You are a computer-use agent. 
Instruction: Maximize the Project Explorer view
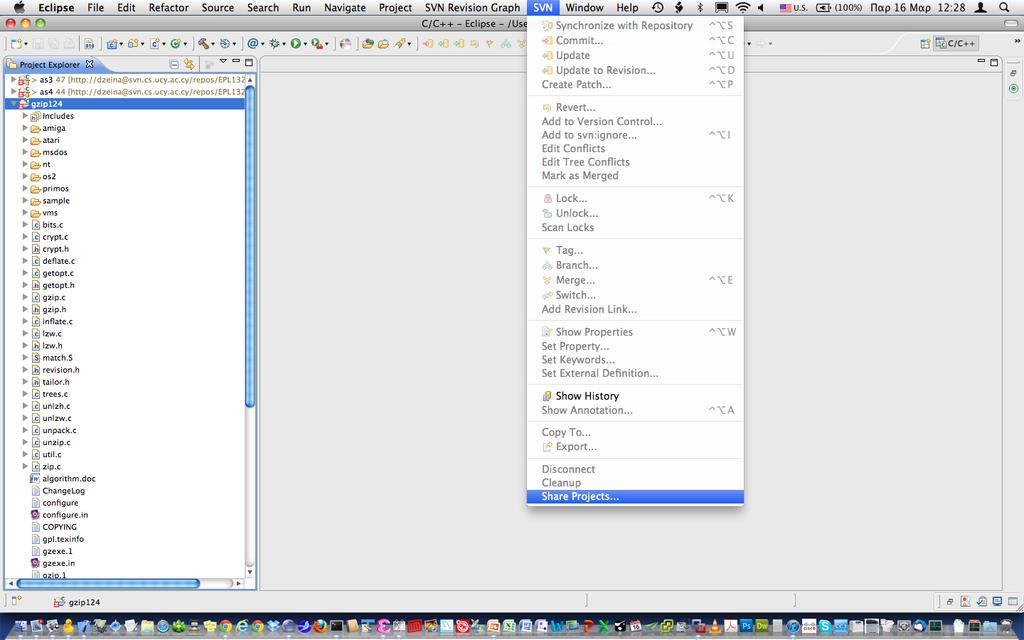click(x=249, y=63)
